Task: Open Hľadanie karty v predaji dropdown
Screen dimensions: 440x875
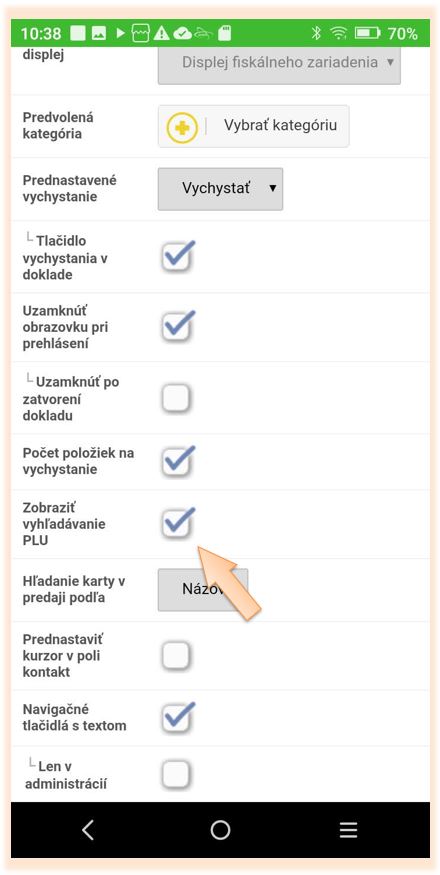Action: pyautogui.click(x=203, y=589)
